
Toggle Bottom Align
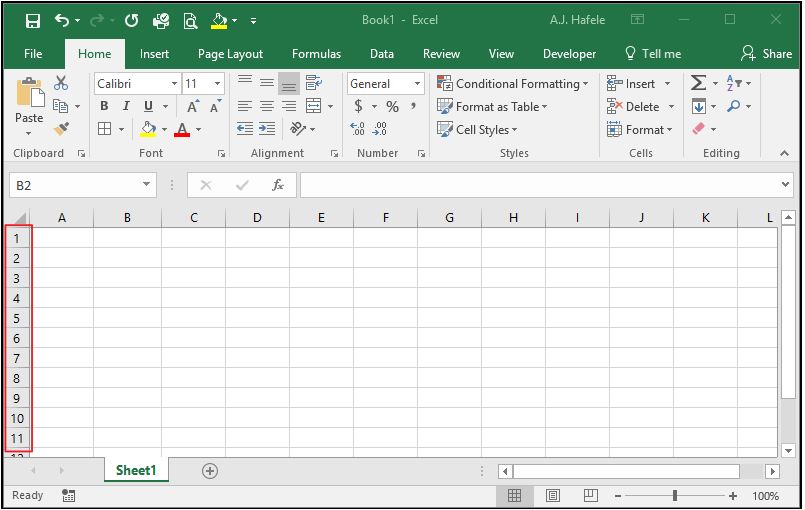point(289,84)
